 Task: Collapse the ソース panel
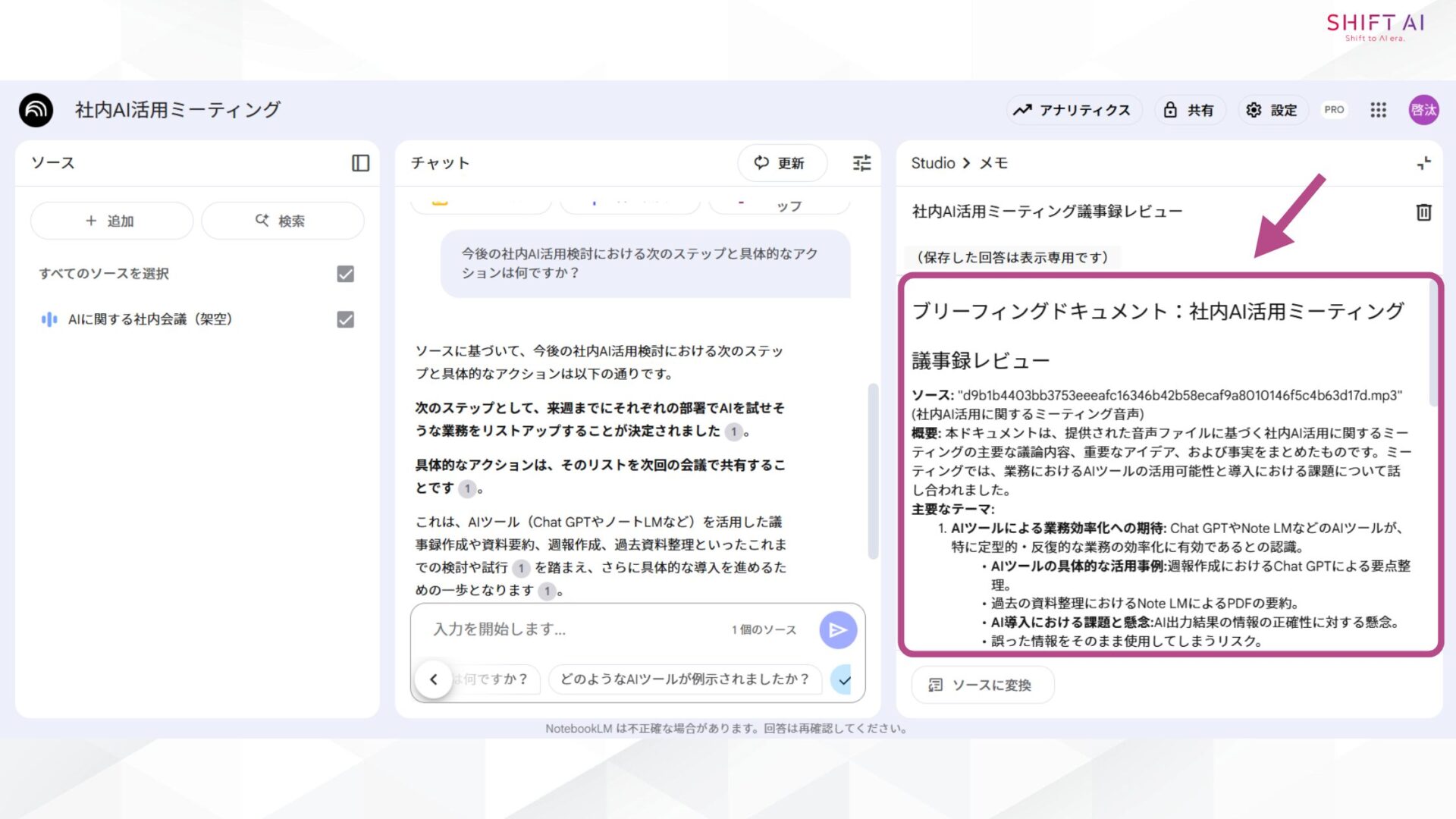[x=362, y=163]
